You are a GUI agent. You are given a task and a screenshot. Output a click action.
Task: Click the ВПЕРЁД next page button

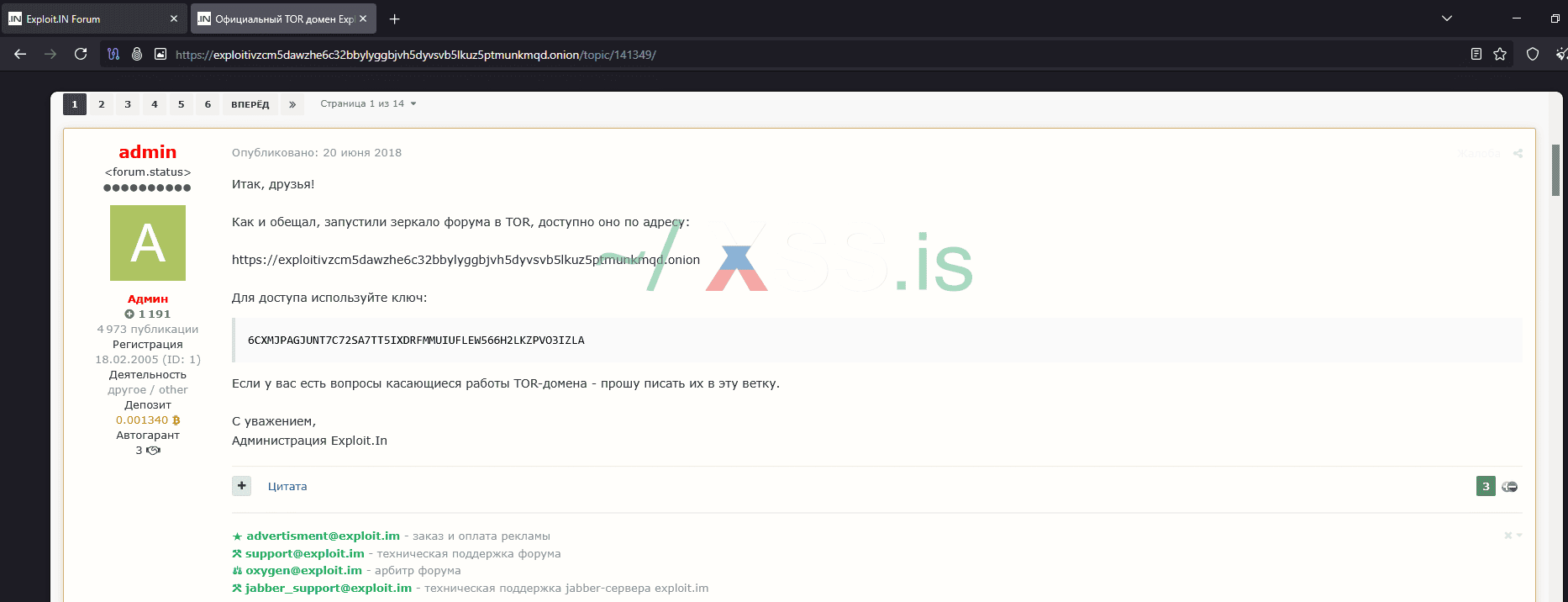250,104
